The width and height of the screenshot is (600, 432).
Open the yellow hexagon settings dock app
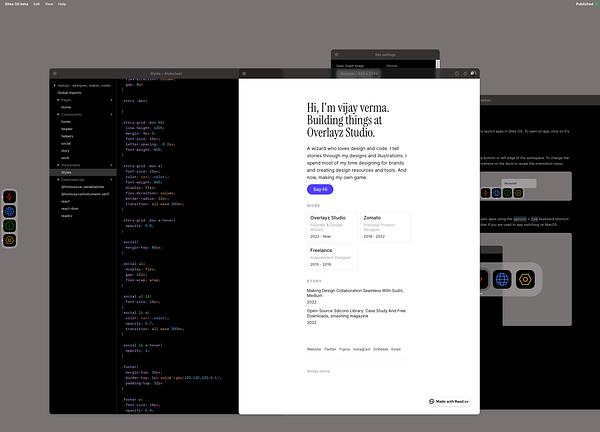[x=10, y=240]
